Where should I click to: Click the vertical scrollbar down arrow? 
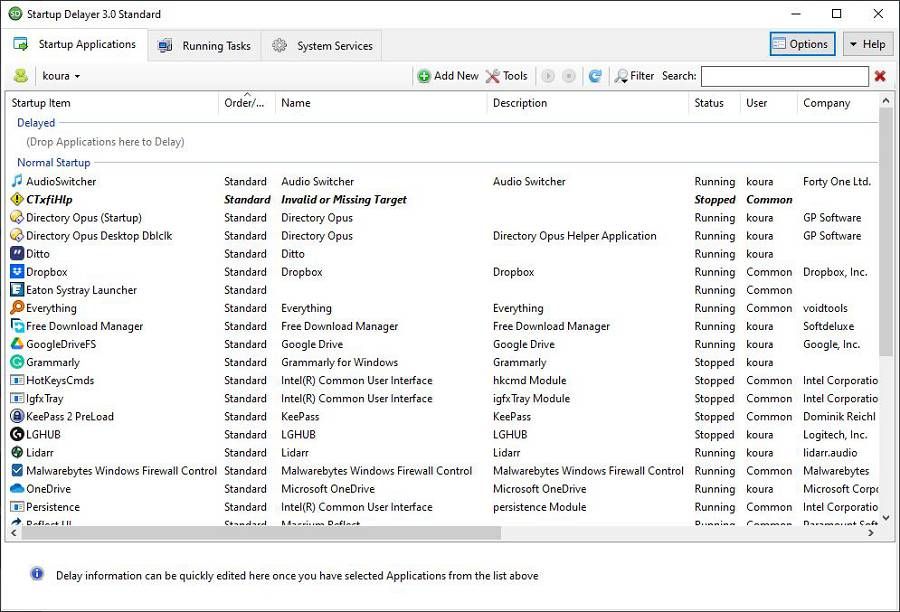(x=886, y=518)
